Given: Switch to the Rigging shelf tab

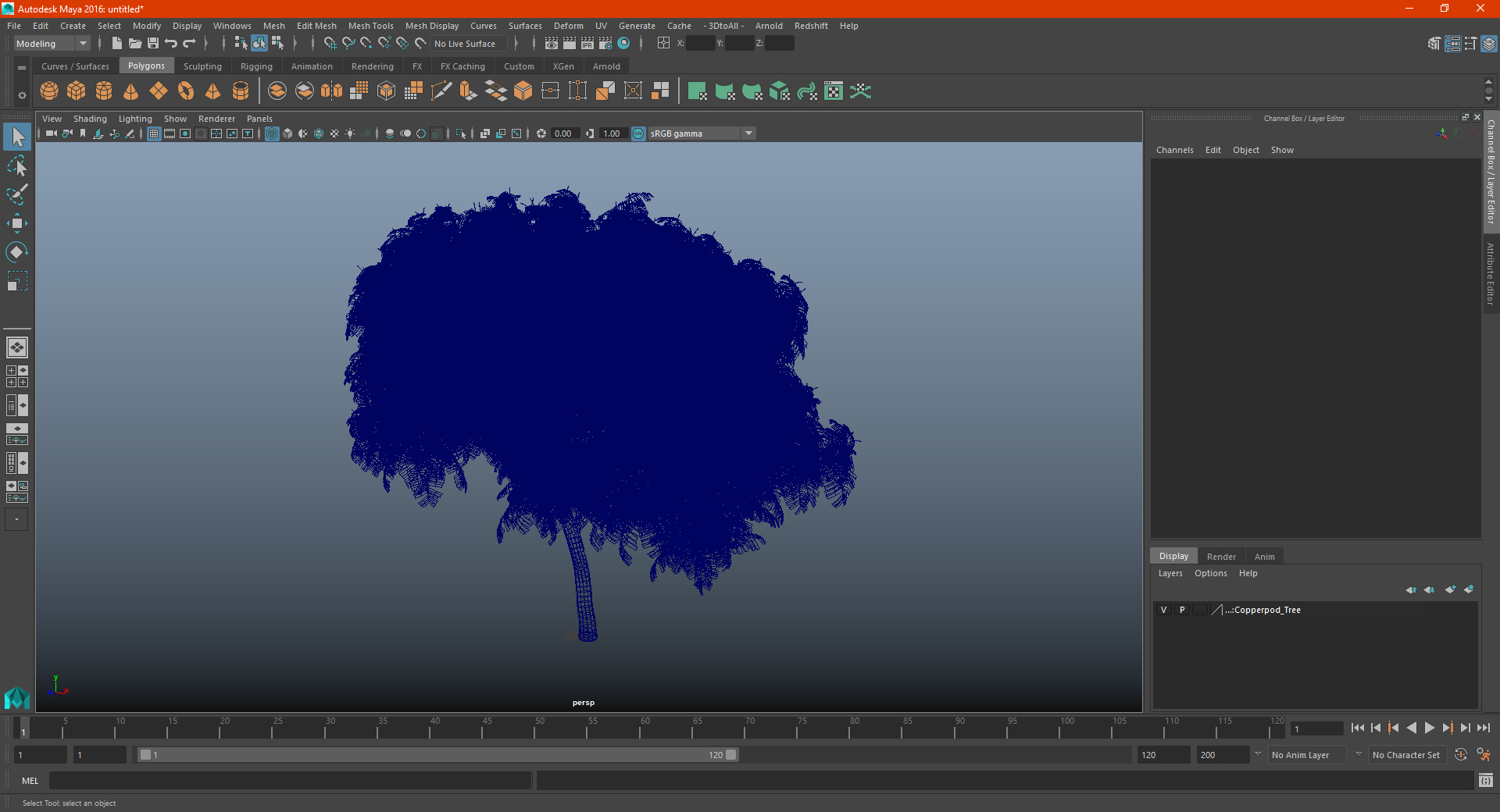Looking at the screenshot, I should (x=256, y=66).
